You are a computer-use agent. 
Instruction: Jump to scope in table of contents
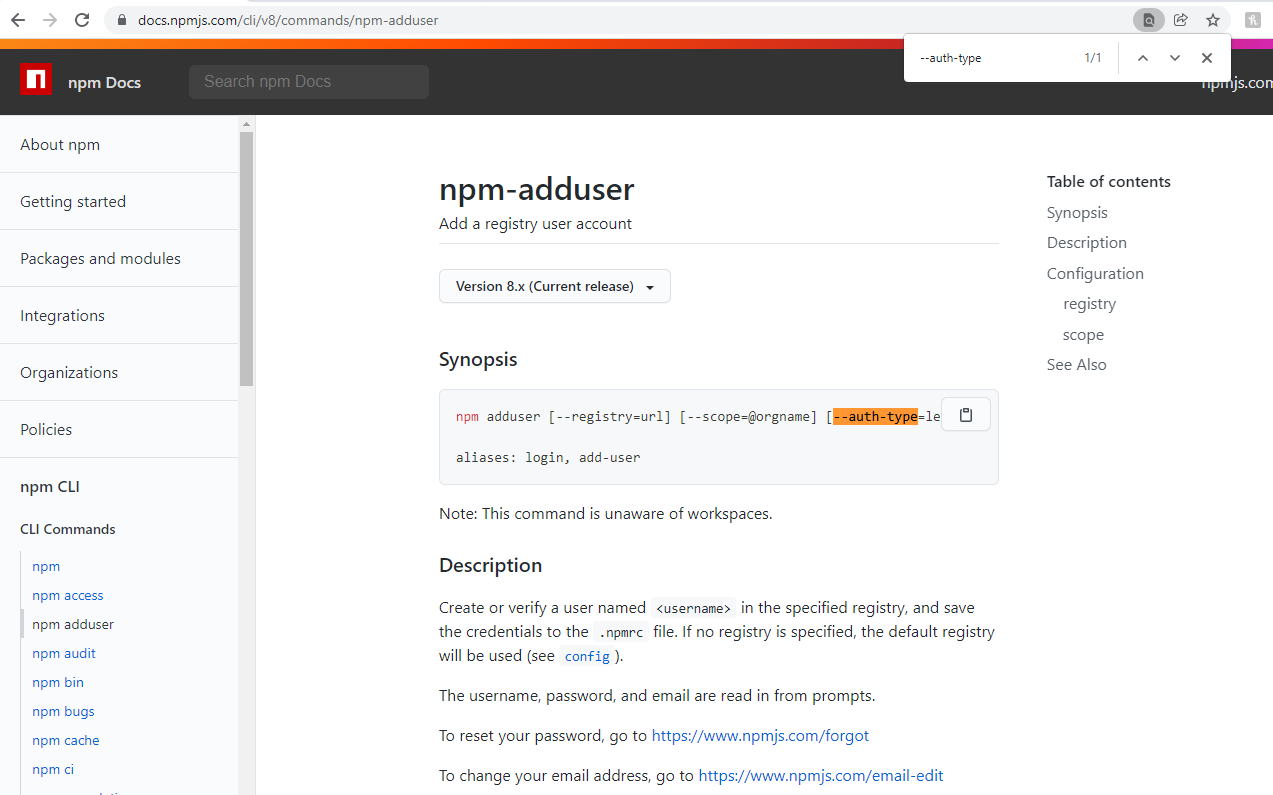pos(1083,335)
